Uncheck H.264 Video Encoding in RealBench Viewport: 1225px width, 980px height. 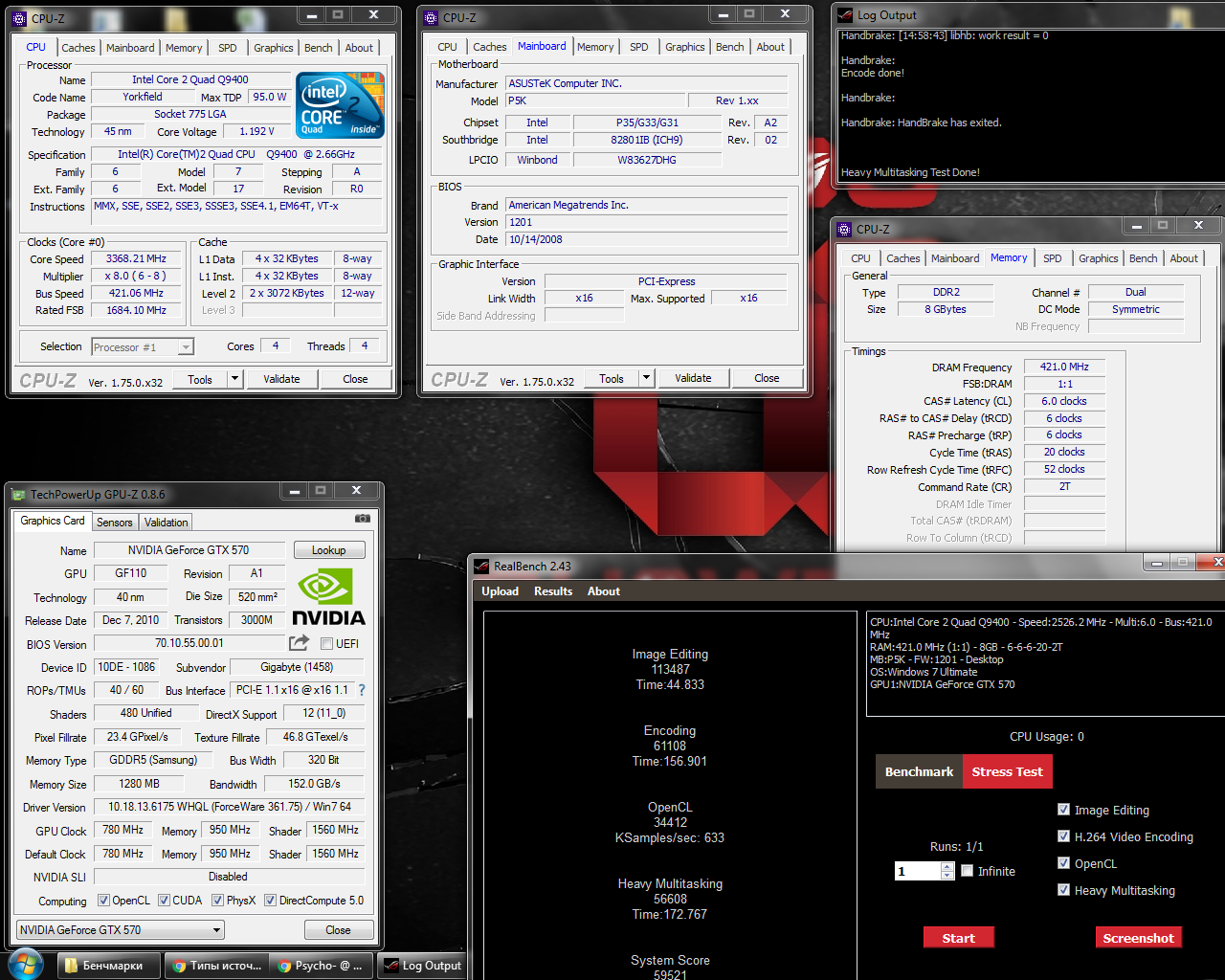click(1063, 835)
